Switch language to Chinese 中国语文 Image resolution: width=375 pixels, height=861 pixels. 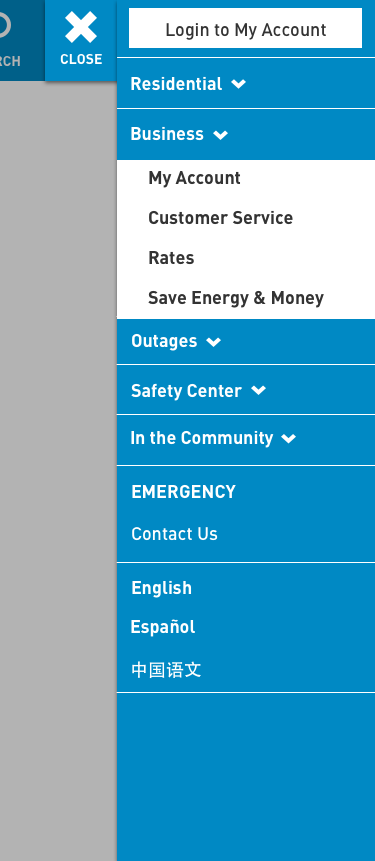click(166, 670)
